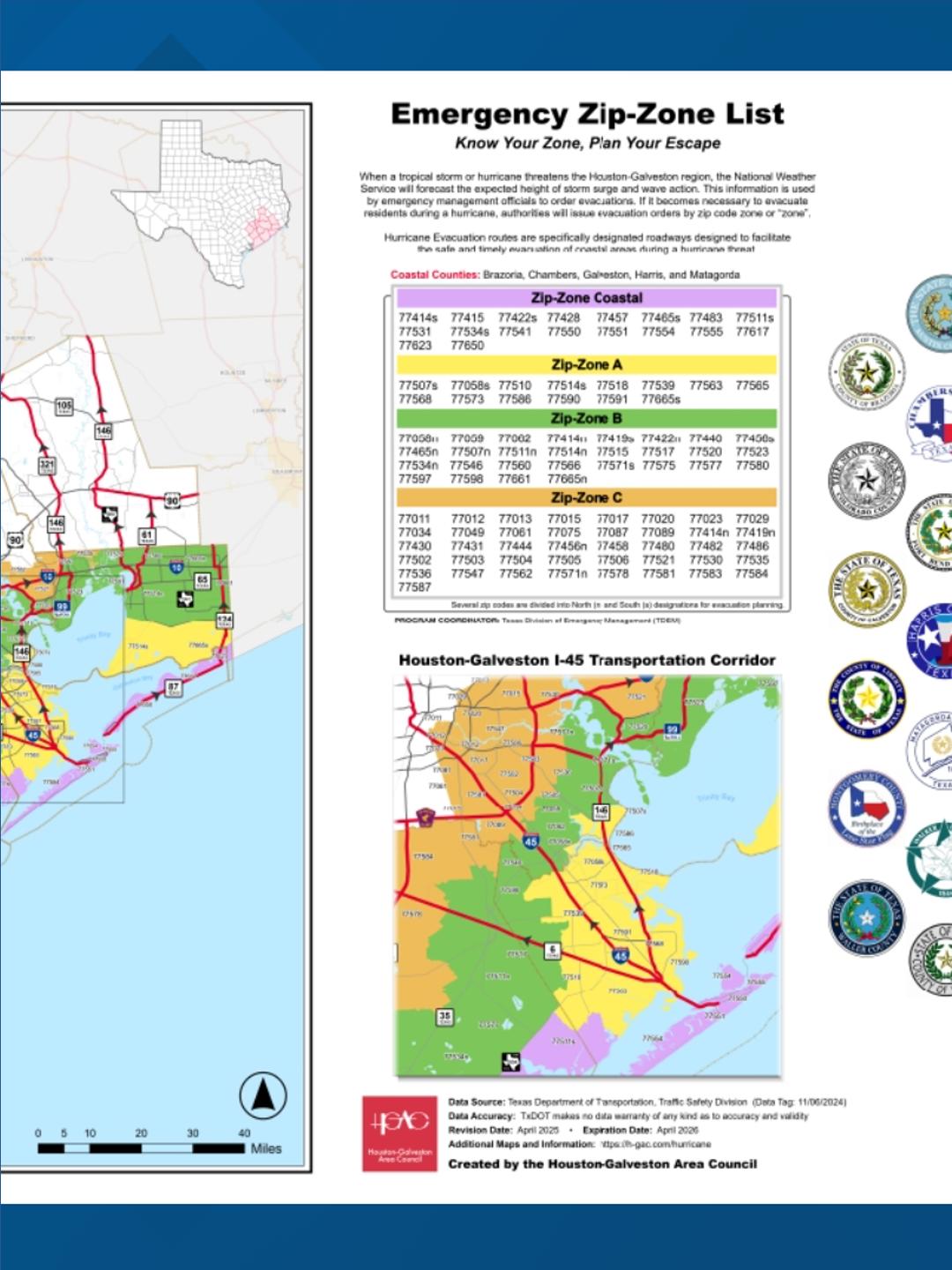Click the Waller County seal

[866, 918]
